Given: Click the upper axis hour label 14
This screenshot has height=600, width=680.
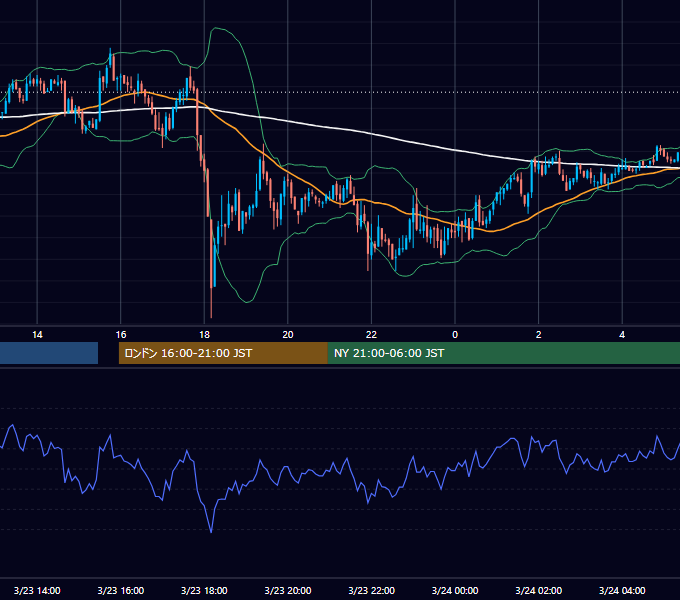Looking at the screenshot, I should pyautogui.click(x=37, y=335).
